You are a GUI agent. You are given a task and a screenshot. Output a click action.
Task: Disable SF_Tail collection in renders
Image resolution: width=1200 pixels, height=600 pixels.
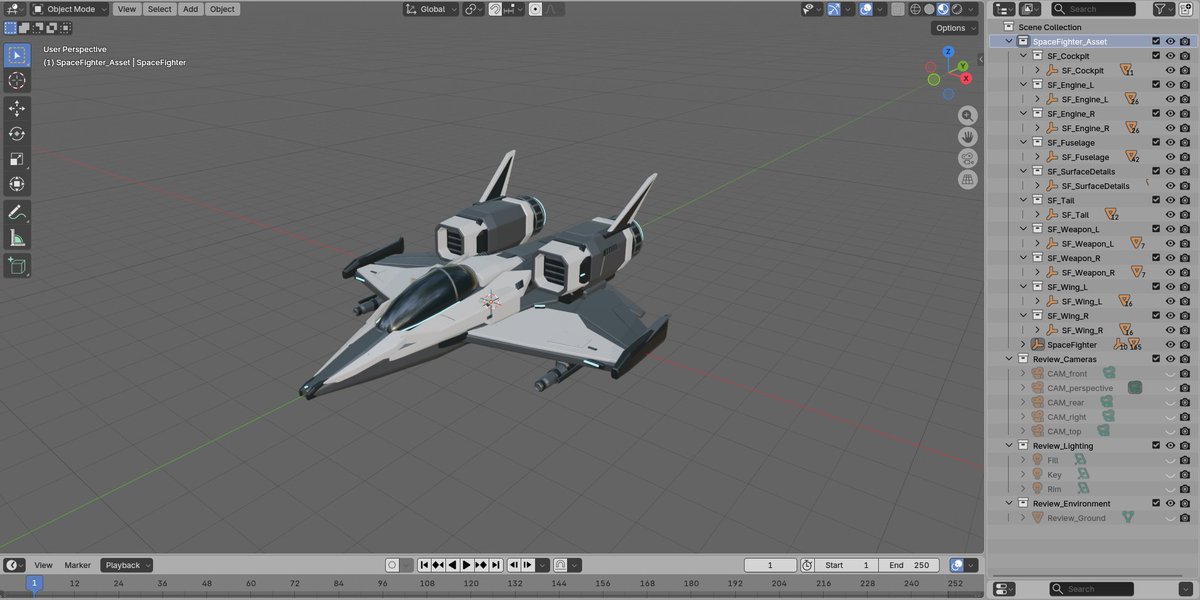pos(1185,200)
